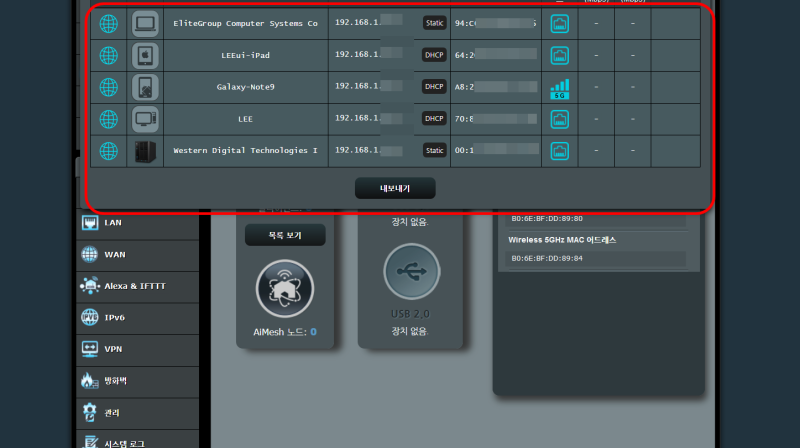Click the LAN sidebar icon
The image size is (800, 448).
click(x=90, y=223)
